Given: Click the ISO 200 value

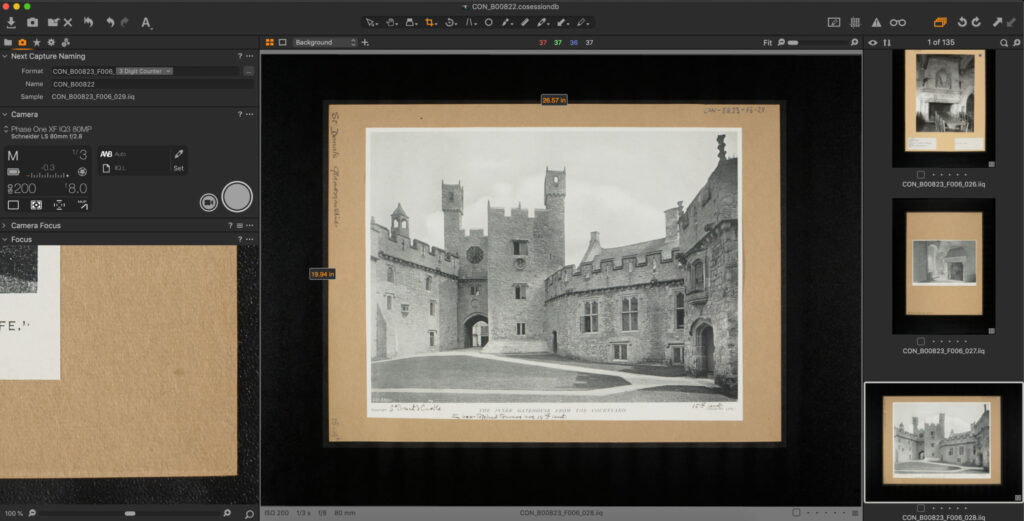Looking at the screenshot, I should click(x=22, y=189).
